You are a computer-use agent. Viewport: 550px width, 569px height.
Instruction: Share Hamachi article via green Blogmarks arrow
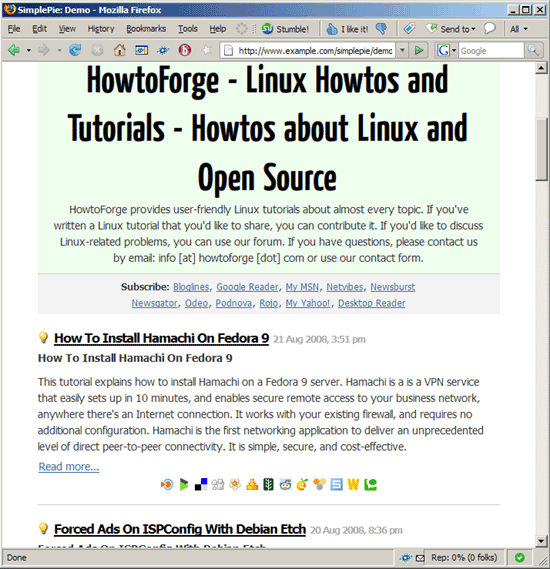(x=184, y=484)
